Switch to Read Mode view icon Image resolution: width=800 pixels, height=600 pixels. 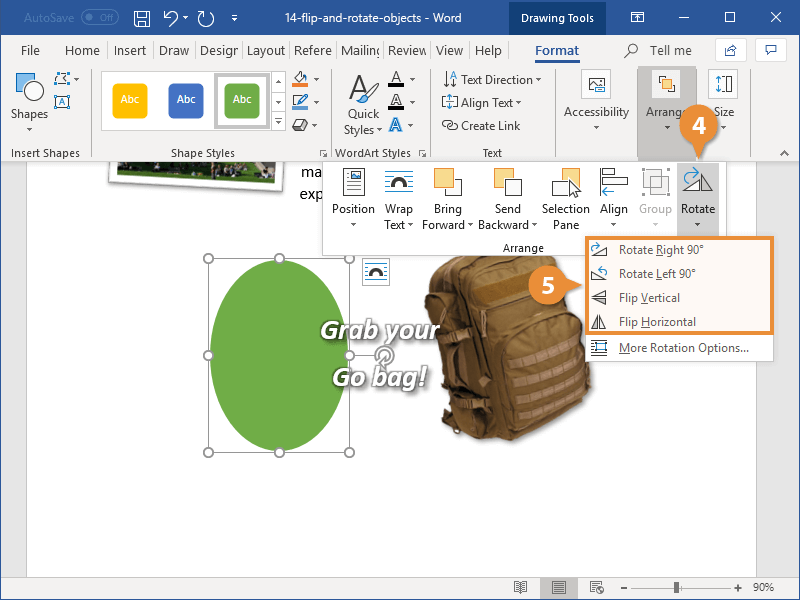pyautogui.click(x=520, y=587)
